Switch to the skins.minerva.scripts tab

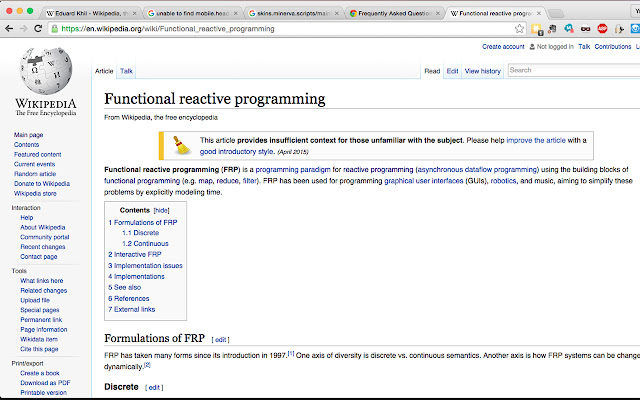pyautogui.click(x=293, y=13)
